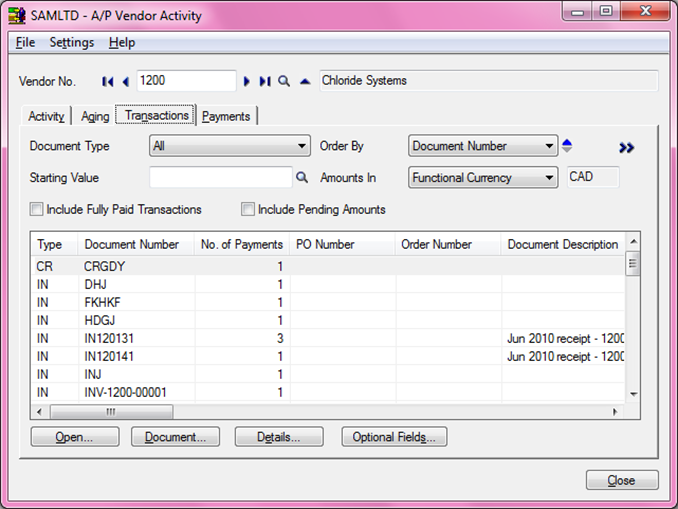The width and height of the screenshot is (678, 509).
Task: Select the INJ document row
Action: click(x=328, y=374)
